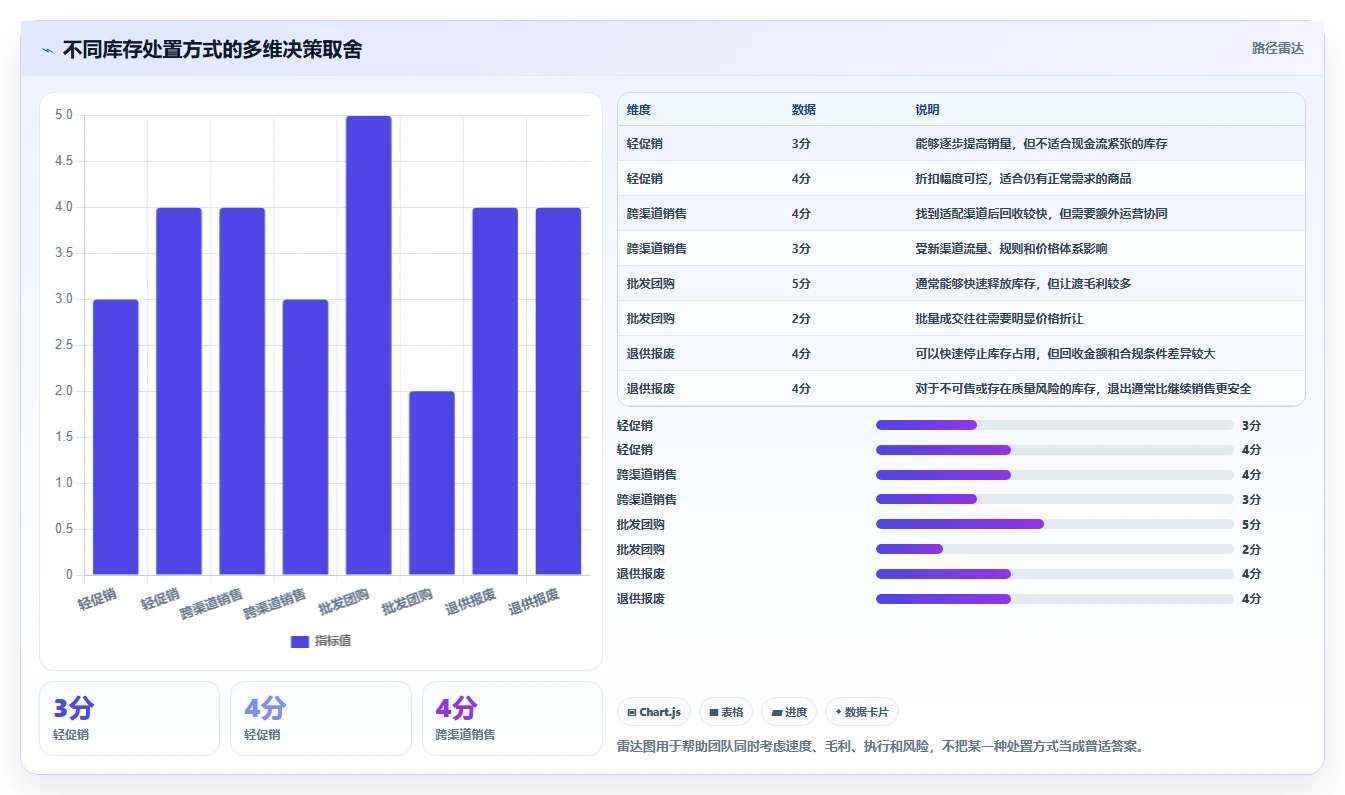Click the 5分 value beside the 批发团购 progress bar
The width and height of the screenshot is (1345, 795).
coord(1251,525)
